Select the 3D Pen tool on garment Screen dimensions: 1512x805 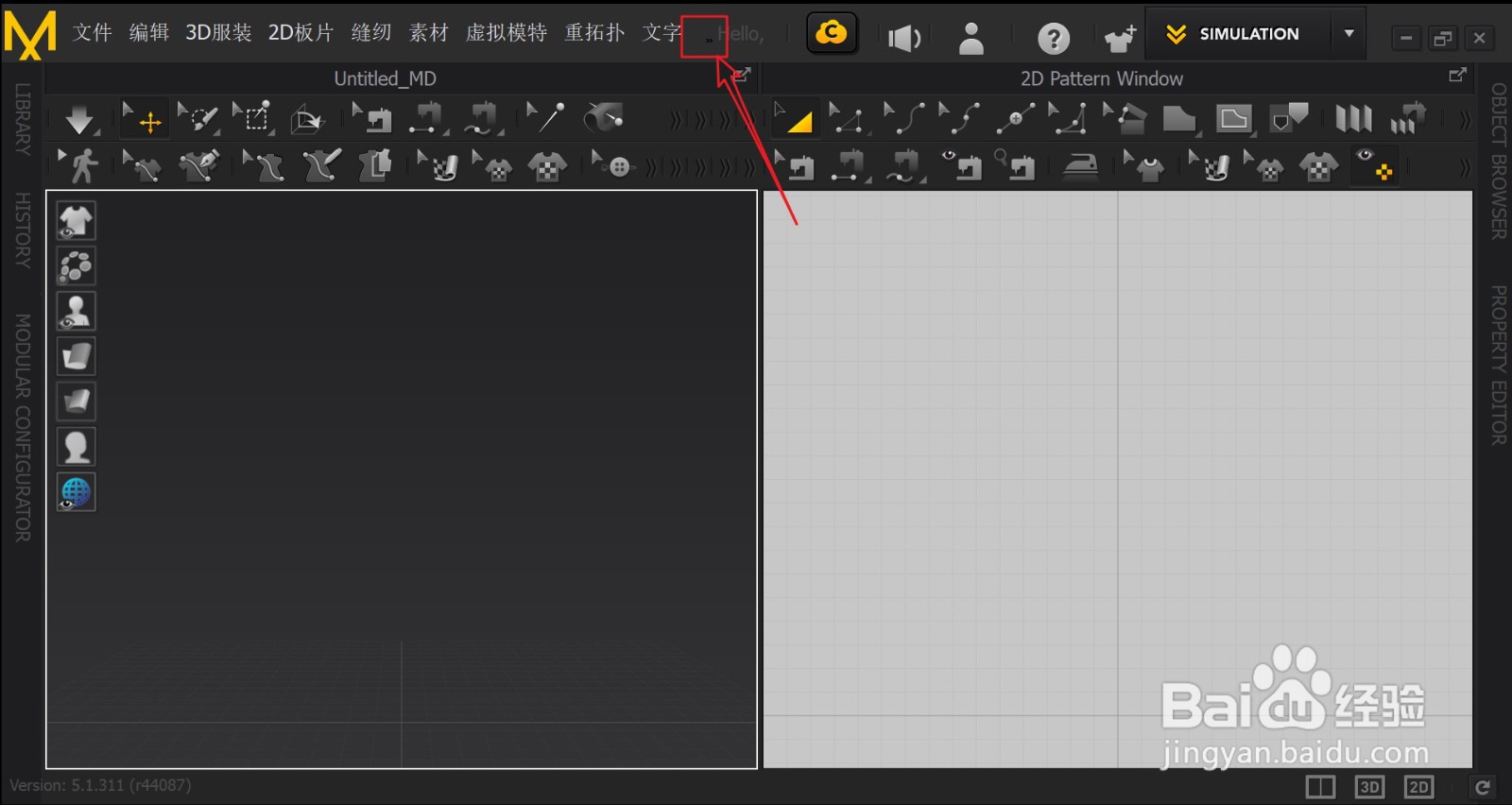(x=199, y=165)
